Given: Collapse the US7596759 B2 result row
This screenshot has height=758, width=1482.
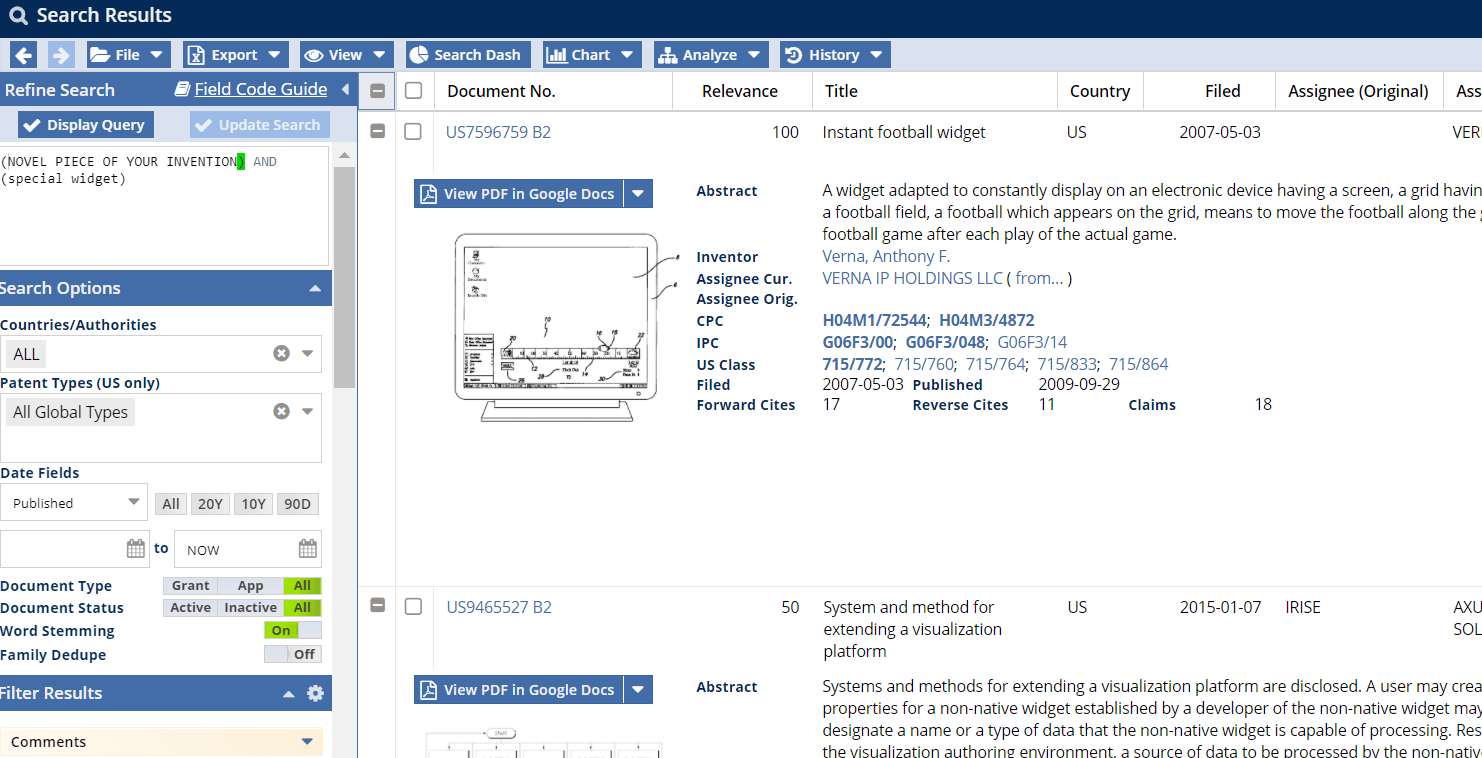Looking at the screenshot, I should point(377,131).
